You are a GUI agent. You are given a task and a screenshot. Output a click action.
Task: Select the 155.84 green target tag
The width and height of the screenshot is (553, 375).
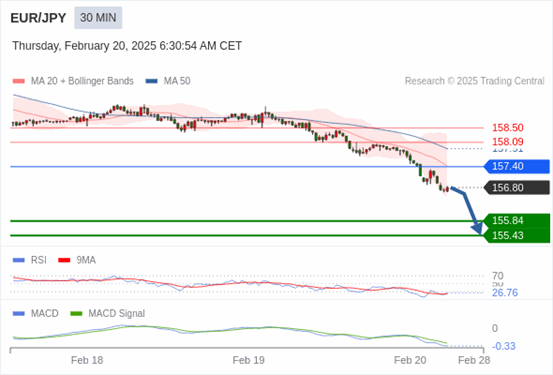[x=517, y=220]
